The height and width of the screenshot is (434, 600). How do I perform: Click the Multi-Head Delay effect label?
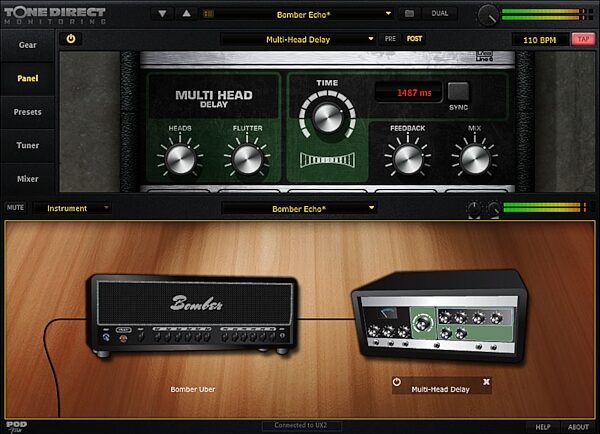[440, 390]
